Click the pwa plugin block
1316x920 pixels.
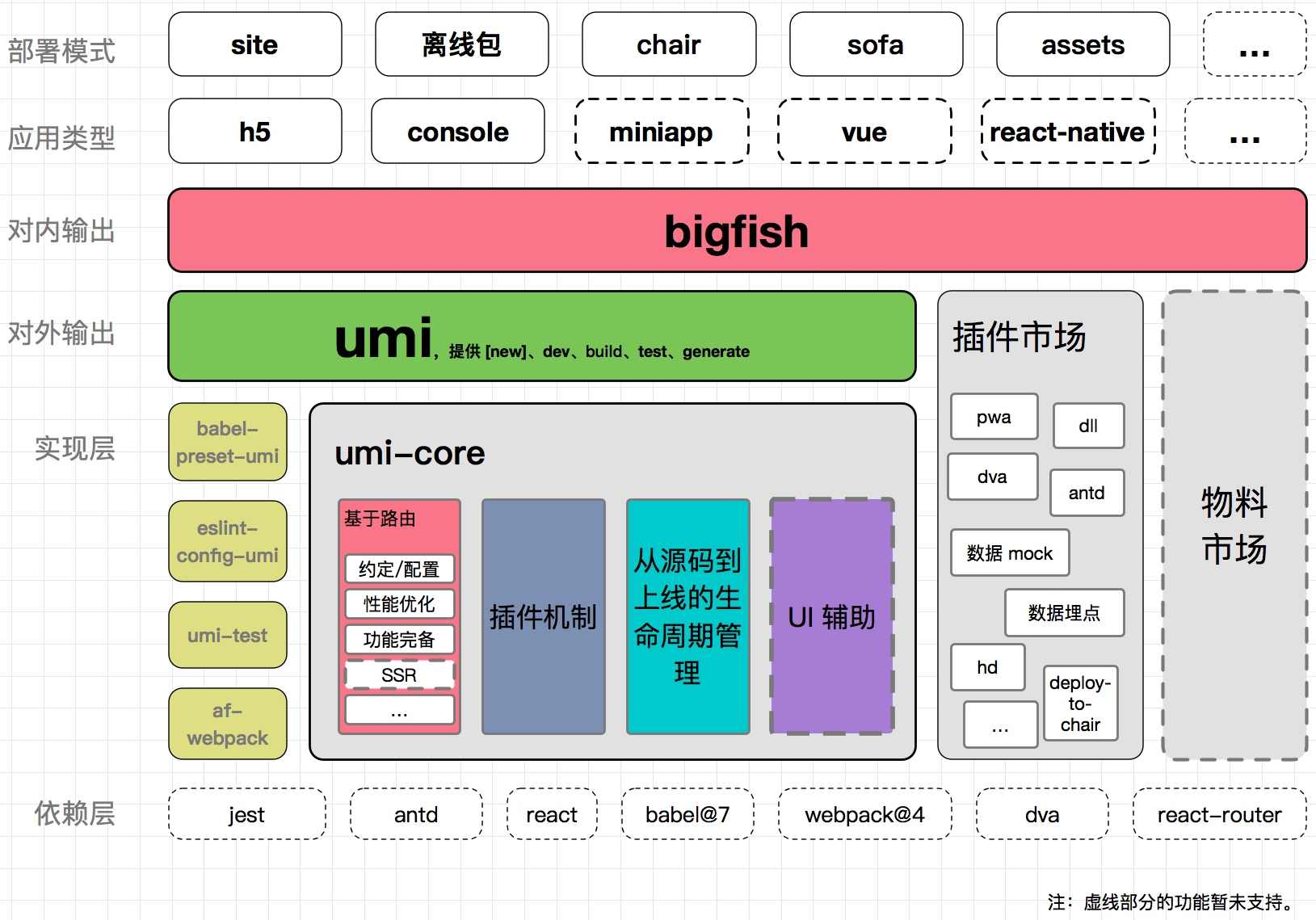click(x=994, y=417)
